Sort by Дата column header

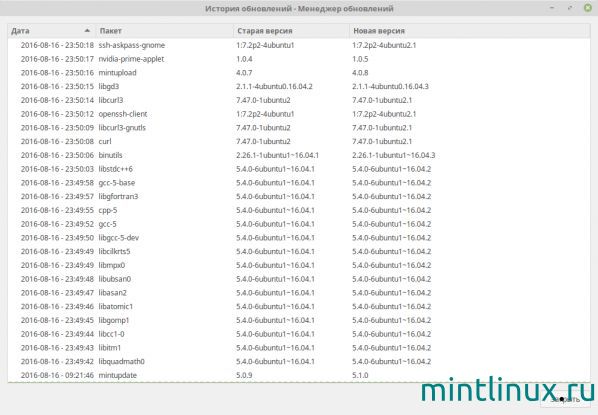point(52,31)
